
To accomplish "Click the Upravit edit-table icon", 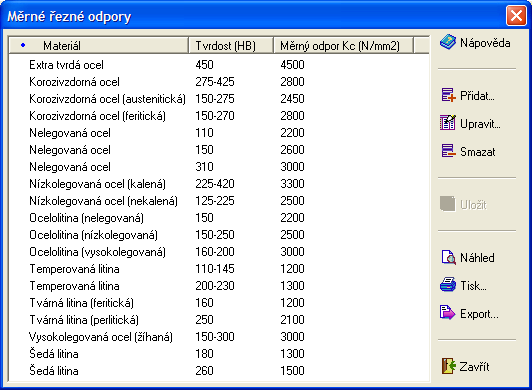I will tap(448, 123).
